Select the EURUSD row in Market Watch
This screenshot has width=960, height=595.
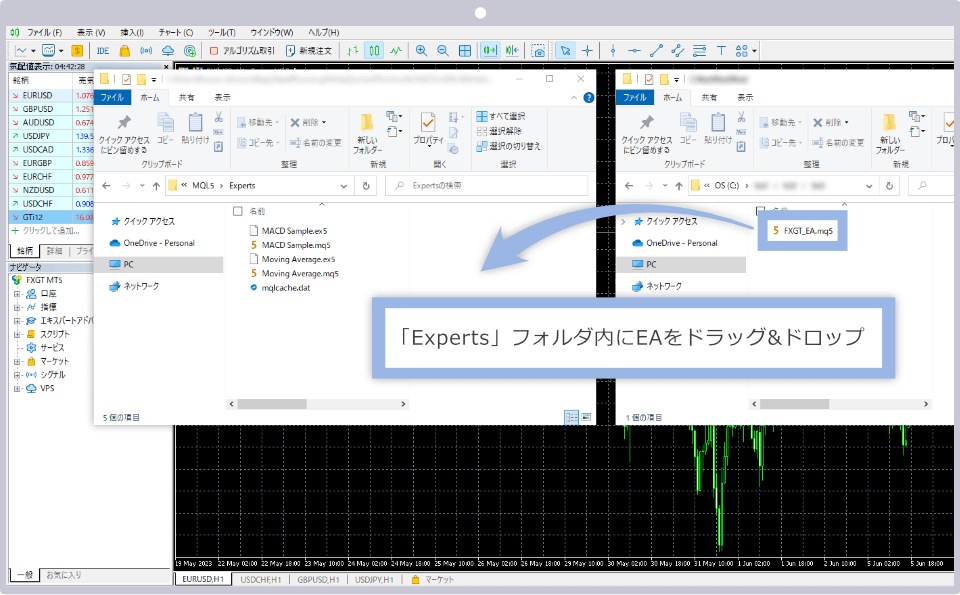(x=51, y=95)
